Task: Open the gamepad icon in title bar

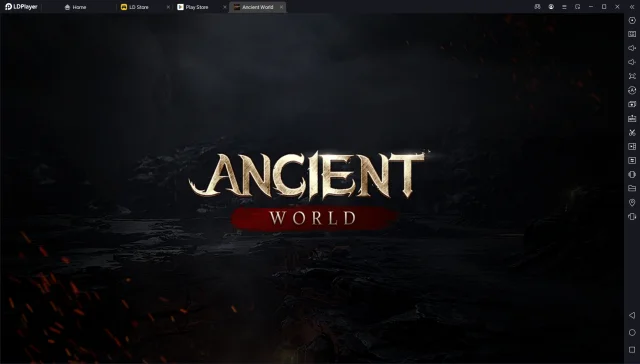Action: point(538,7)
